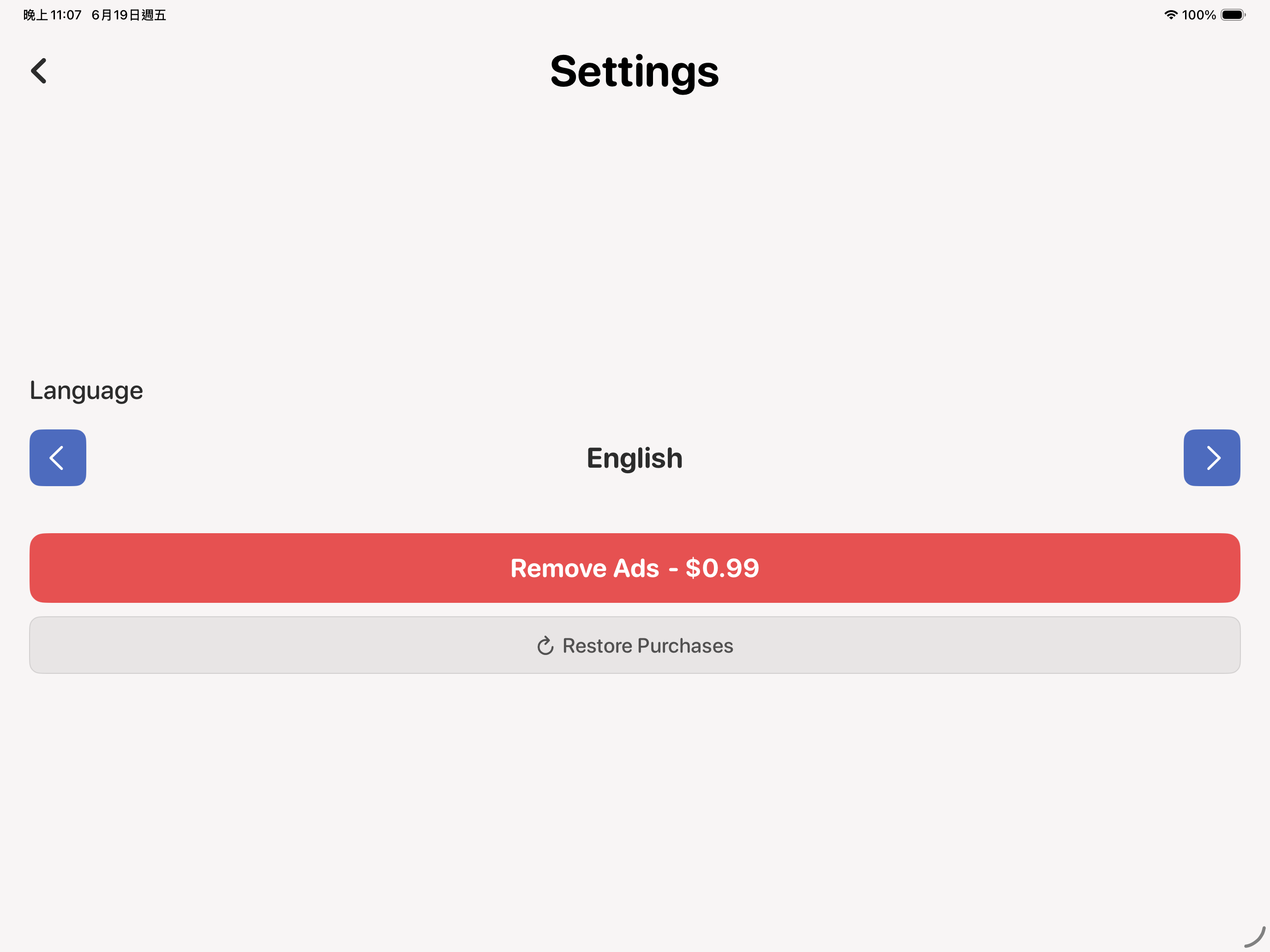Tap the 11:07 clock time

(x=66, y=15)
